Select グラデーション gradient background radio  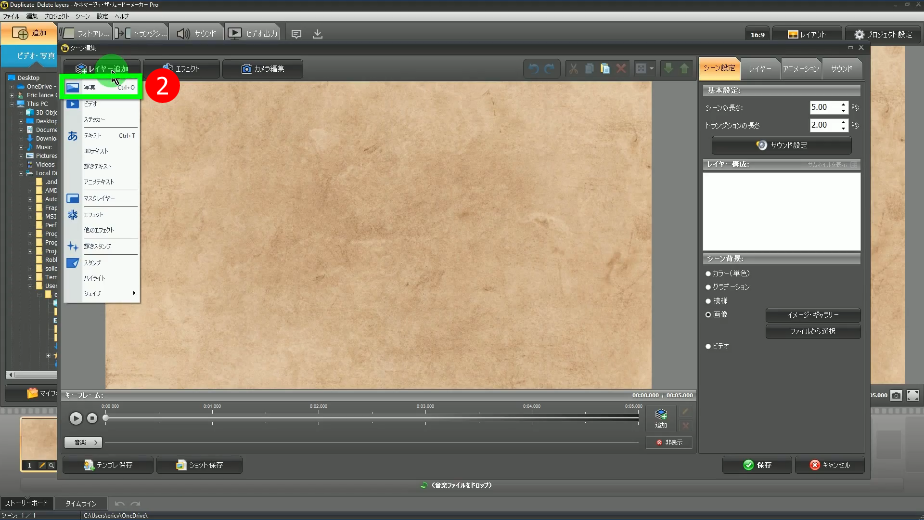tap(710, 286)
